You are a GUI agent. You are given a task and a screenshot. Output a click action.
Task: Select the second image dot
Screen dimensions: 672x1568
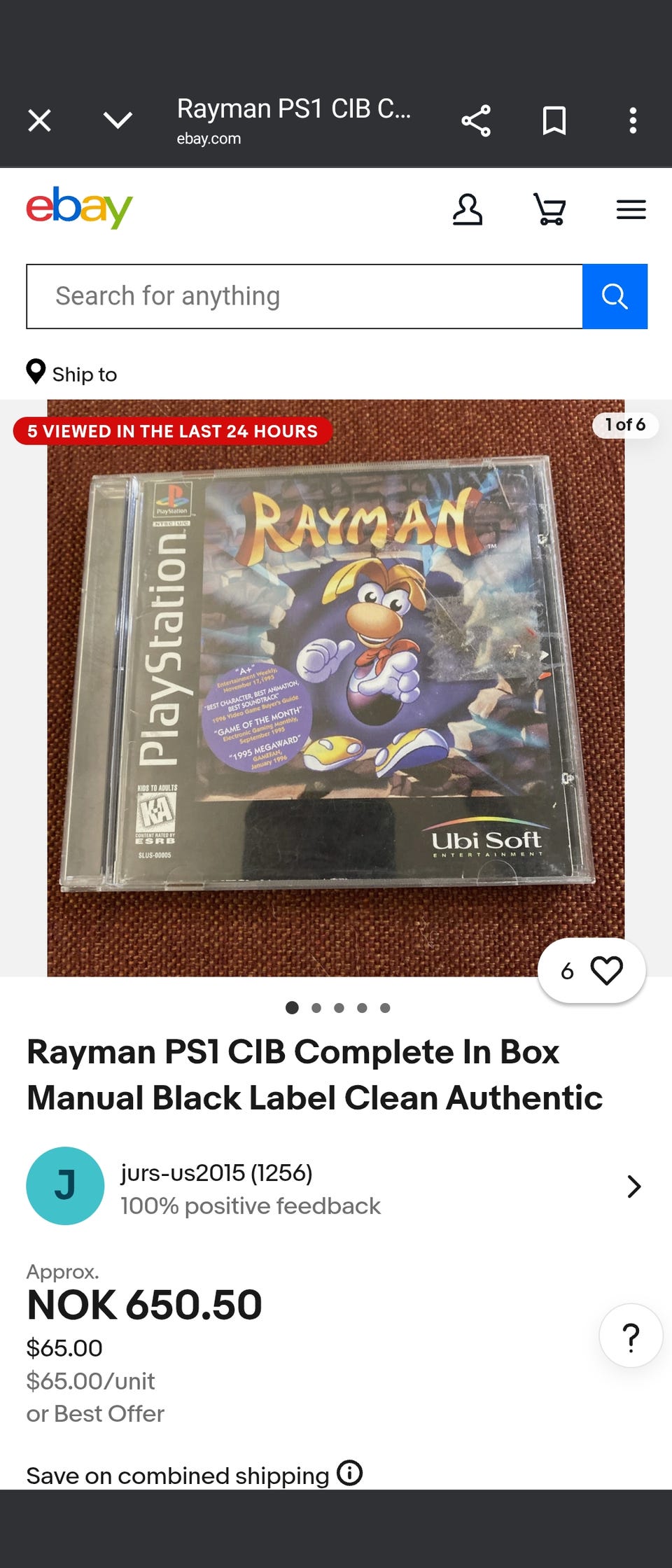(x=316, y=1008)
